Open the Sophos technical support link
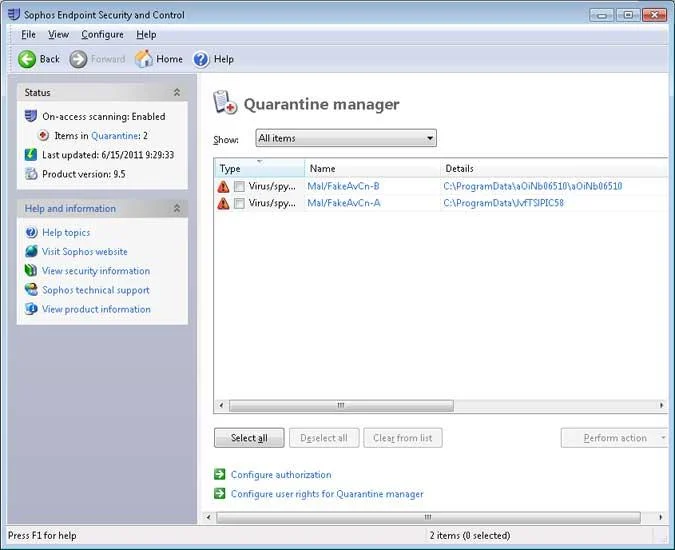Screen dimensions: 675x550 pyautogui.click(x=96, y=290)
